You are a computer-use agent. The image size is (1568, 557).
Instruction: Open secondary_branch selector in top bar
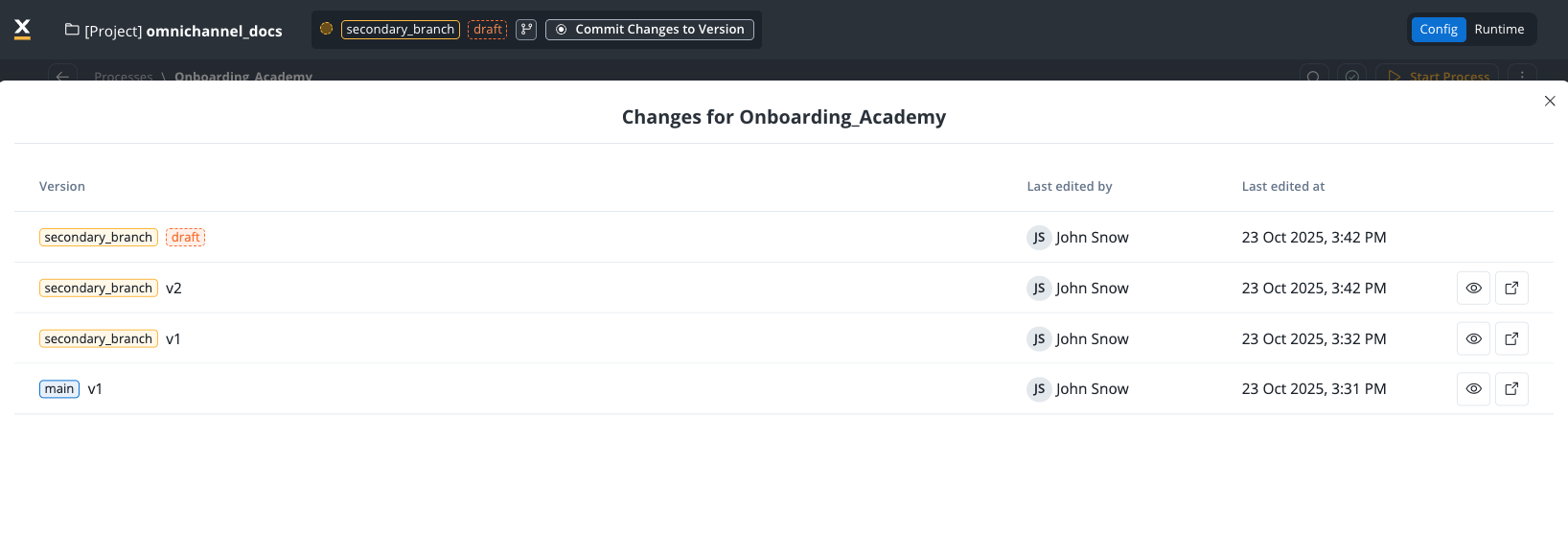(x=400, y=30)
